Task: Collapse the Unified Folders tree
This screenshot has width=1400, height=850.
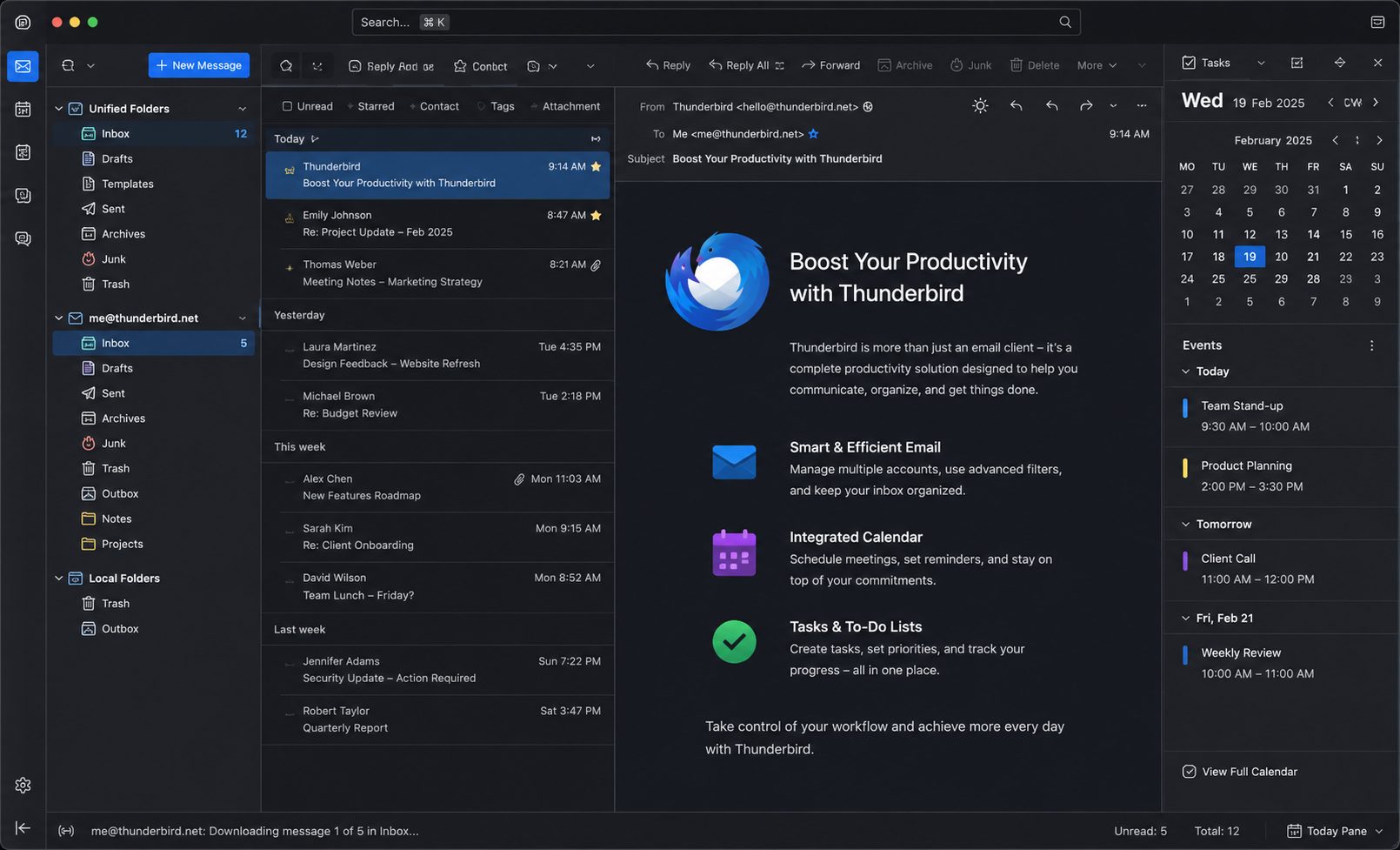Action: (x=59, y=109)
